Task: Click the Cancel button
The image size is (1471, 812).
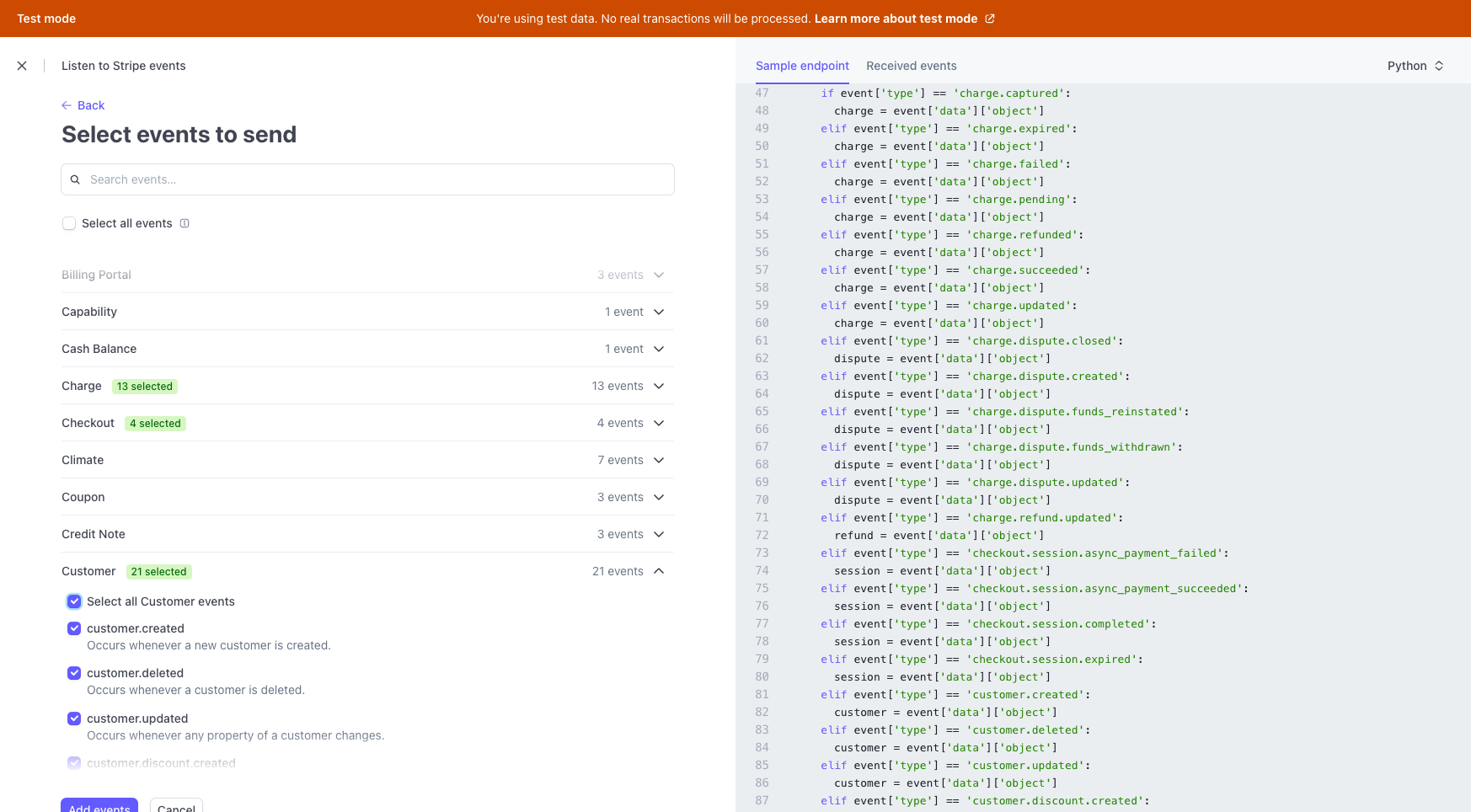Action: [176, 805]
